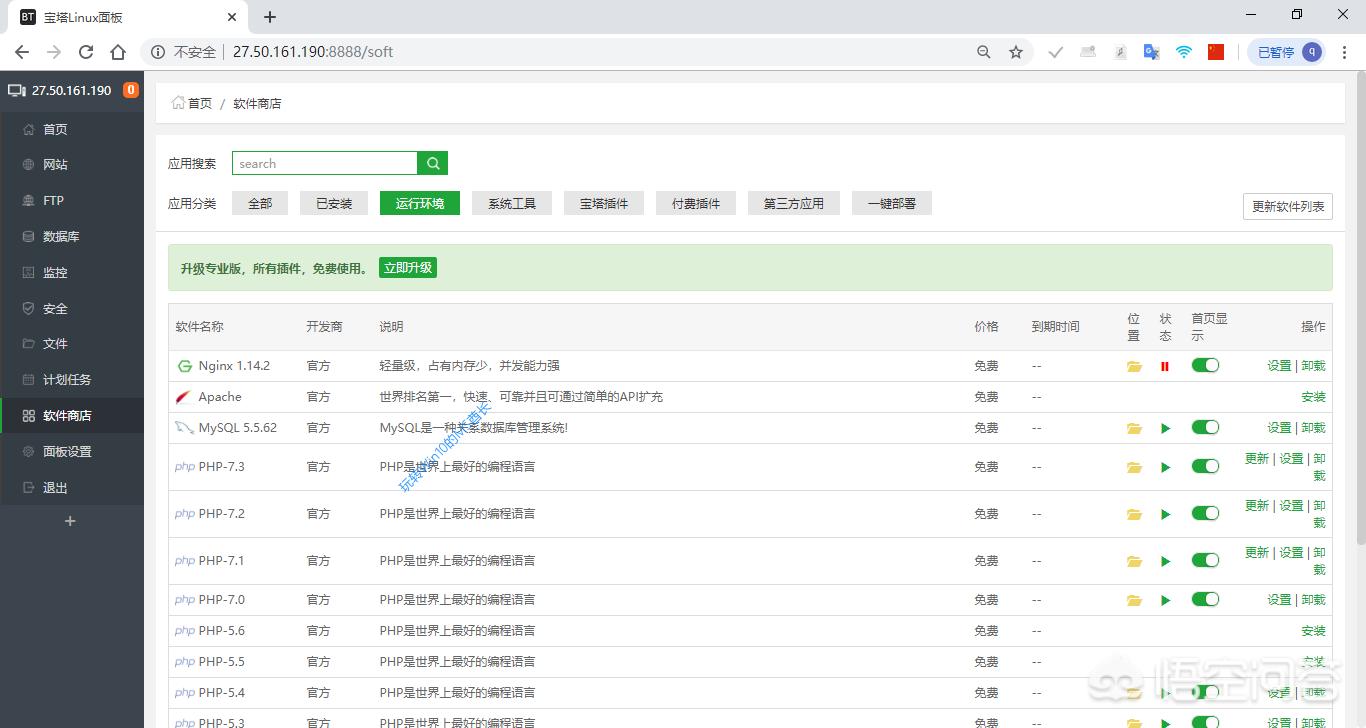Toggle homepage display for PHP-7.0
The width and height of the screenshot is (1366, 728).
point(1205,599)
